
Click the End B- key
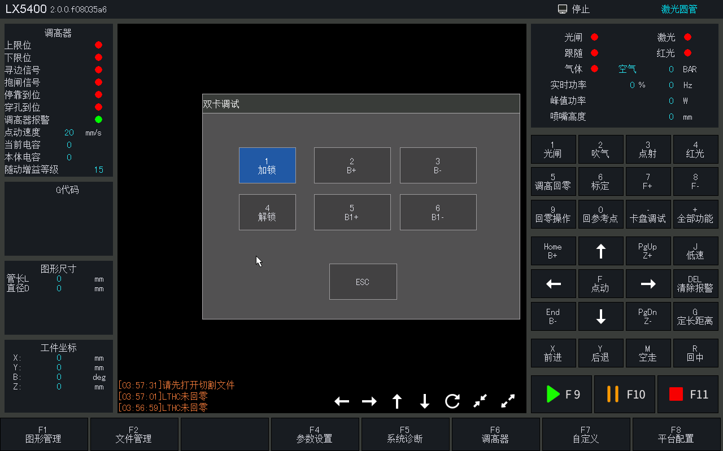click(x=553, y=316)
